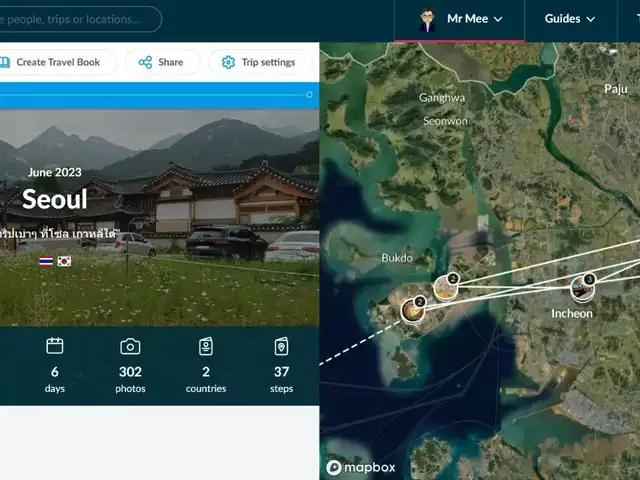Click the Seoul trip title
Image resolution: width=640 pixels, height=480 pixels.
[x=54, y=199]
